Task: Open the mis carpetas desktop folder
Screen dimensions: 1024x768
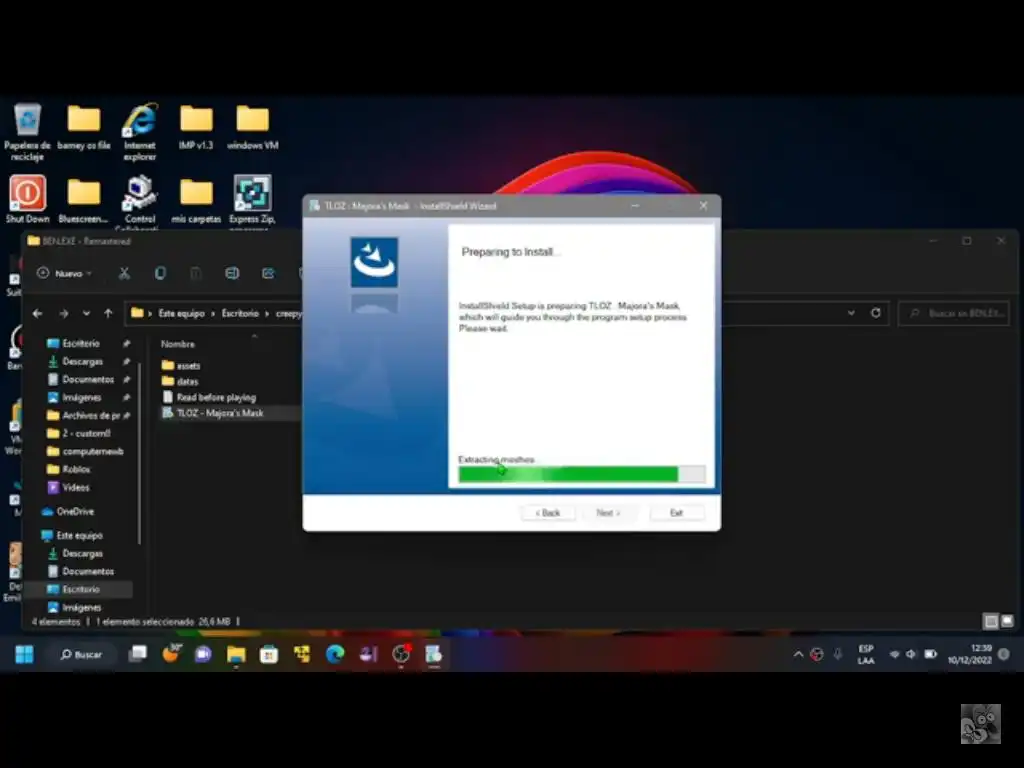Action: [197, 200]
